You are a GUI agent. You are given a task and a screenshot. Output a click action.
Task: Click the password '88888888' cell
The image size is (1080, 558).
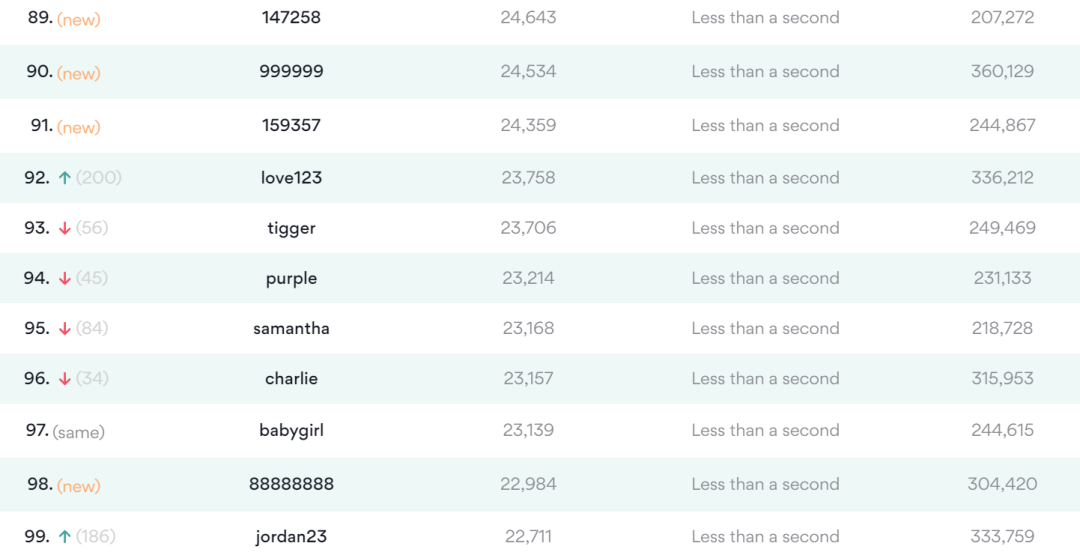(x=291, y=484)
